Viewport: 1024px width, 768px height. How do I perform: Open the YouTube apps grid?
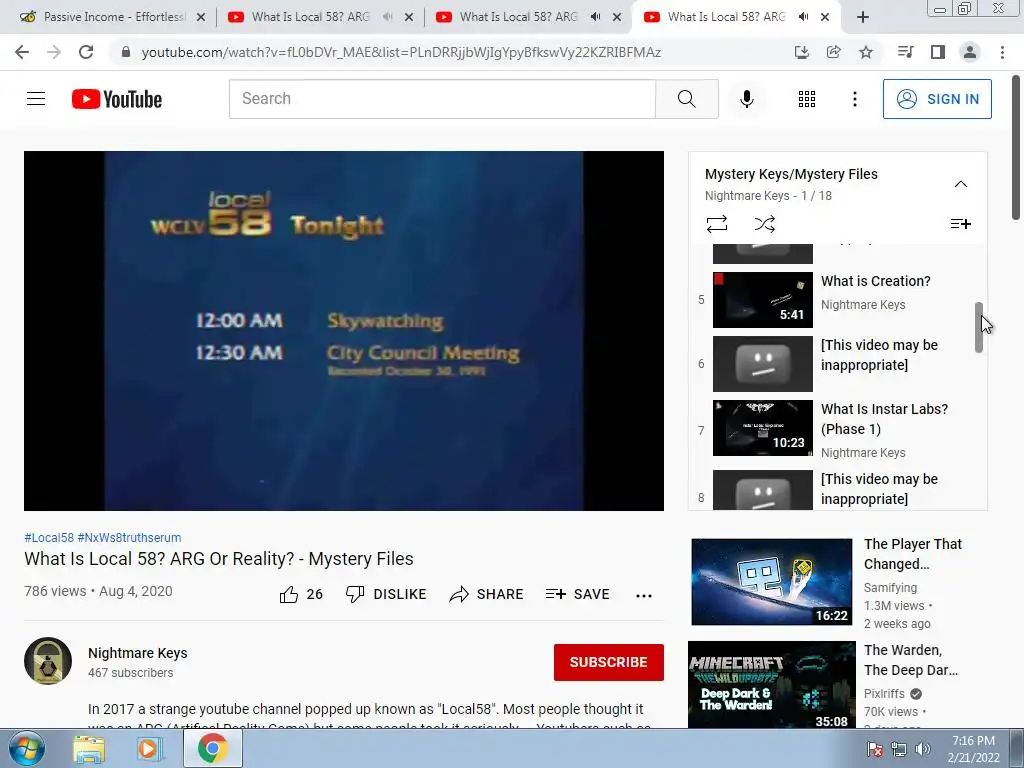(807, 99)
